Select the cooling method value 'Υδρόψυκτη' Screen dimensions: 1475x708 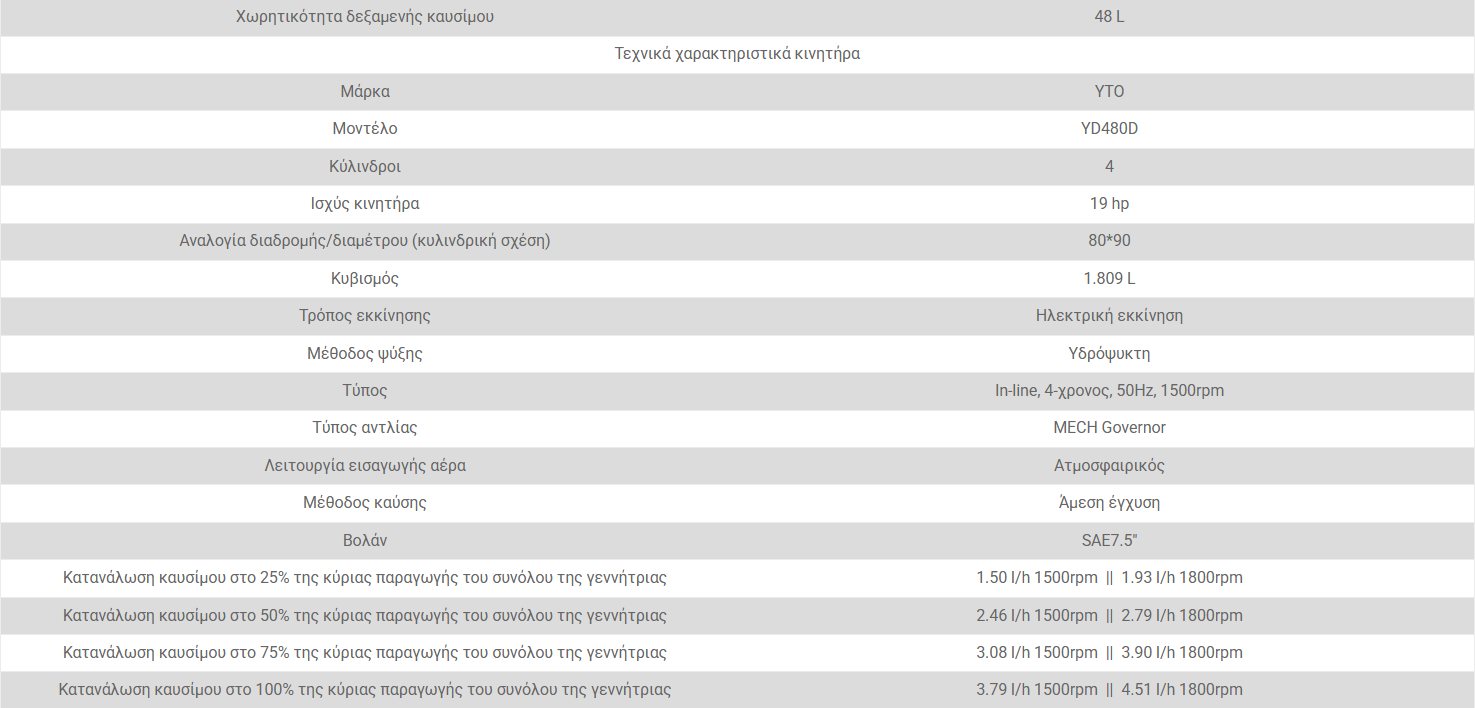pos(1109,353)
